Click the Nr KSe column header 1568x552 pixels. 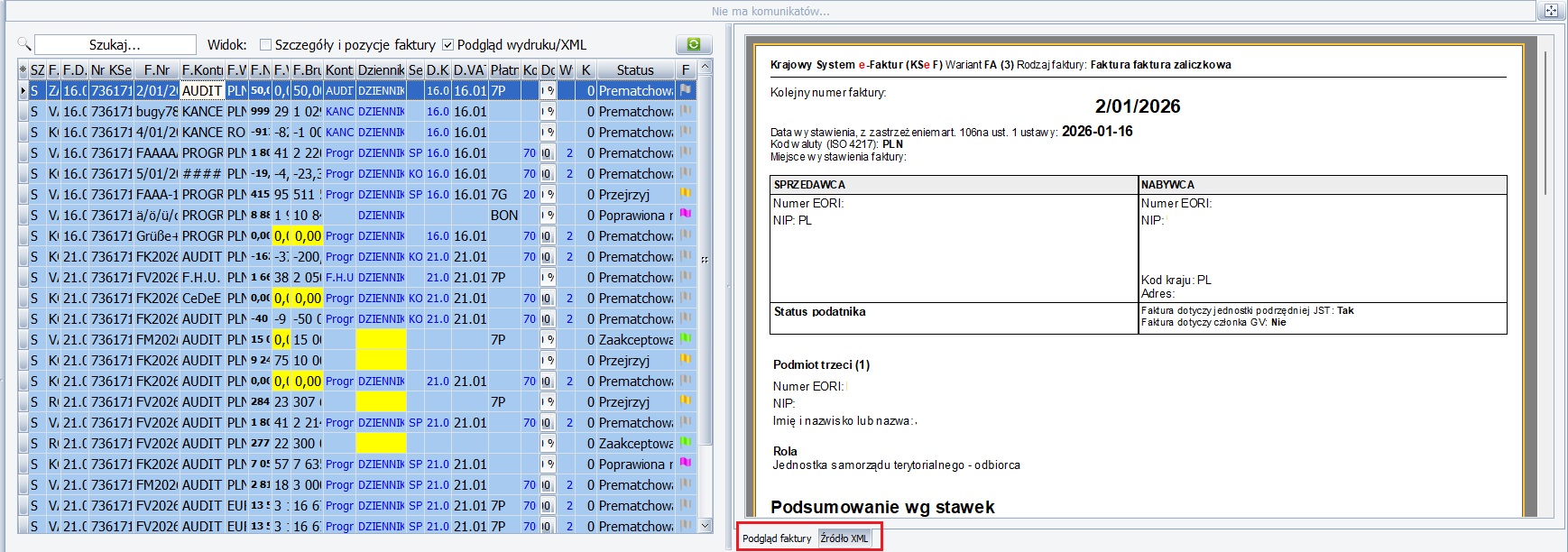click(x=111, y=69)
